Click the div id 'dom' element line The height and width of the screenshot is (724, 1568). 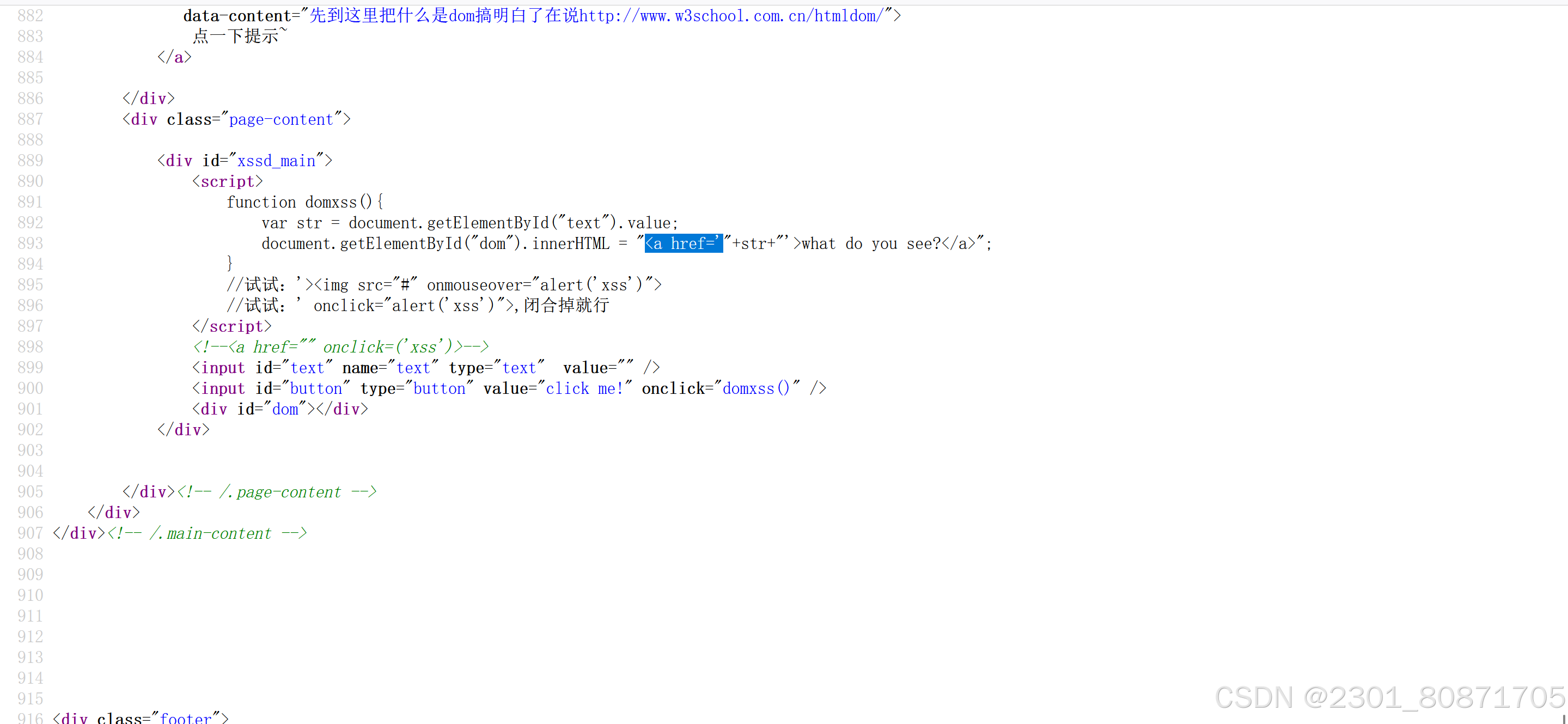pyautogui.click(x=280, y=409)
